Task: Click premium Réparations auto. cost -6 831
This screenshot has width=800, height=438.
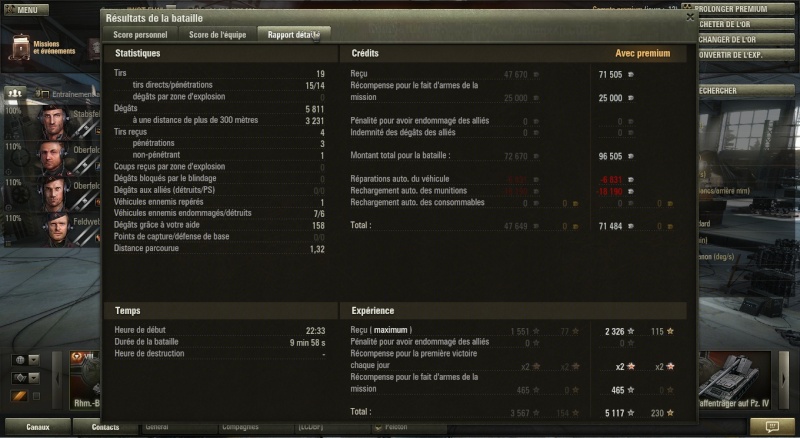Action: [x=611, y=180]
